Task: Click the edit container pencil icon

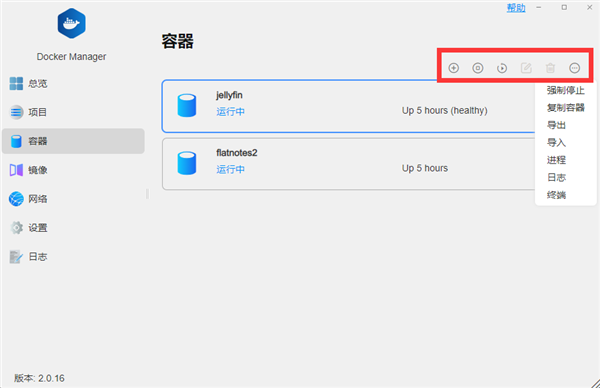Action: (526, 68)
